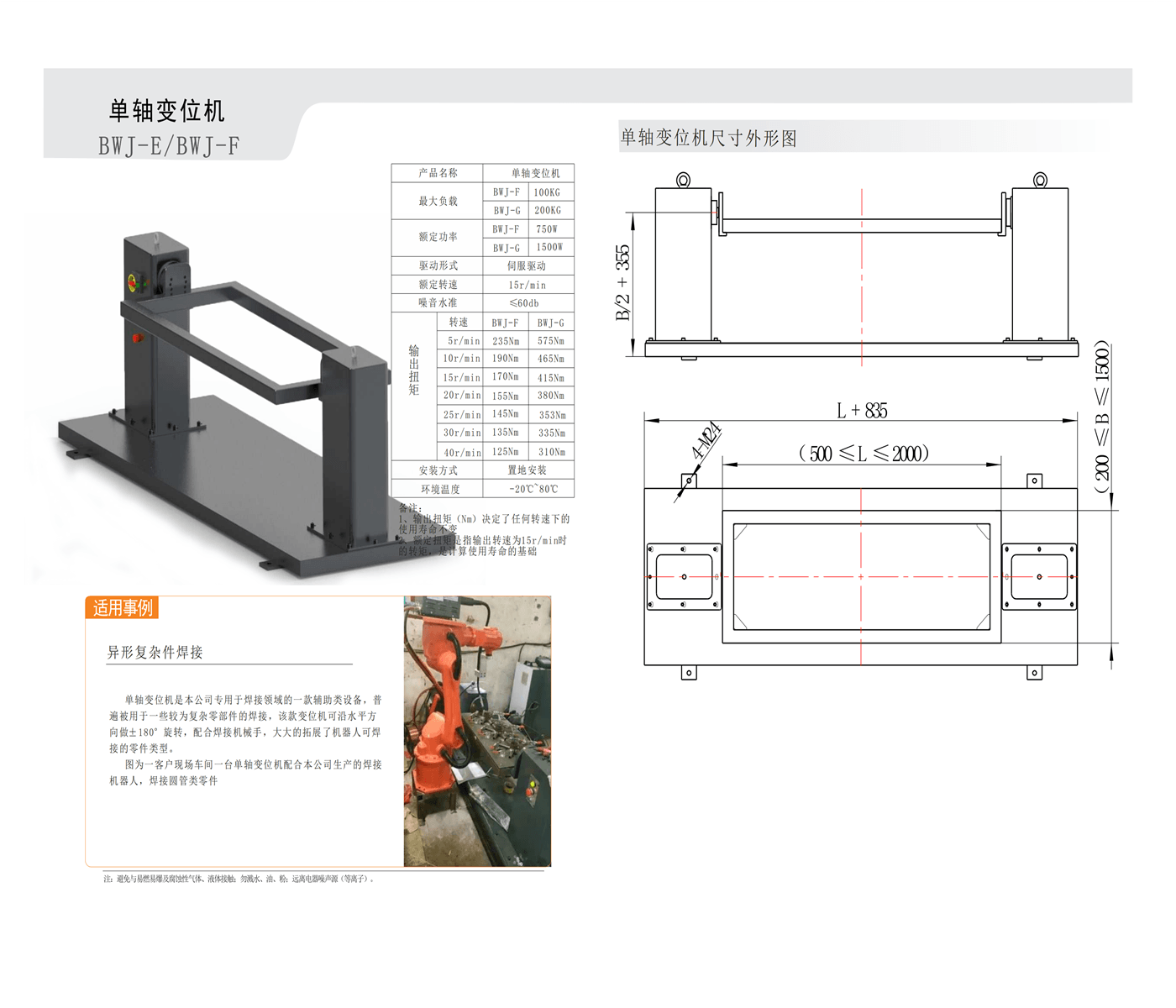Screen dimensions: 1176x1008
Task: Click the top-view plan drawing
Action: (861, 576)
